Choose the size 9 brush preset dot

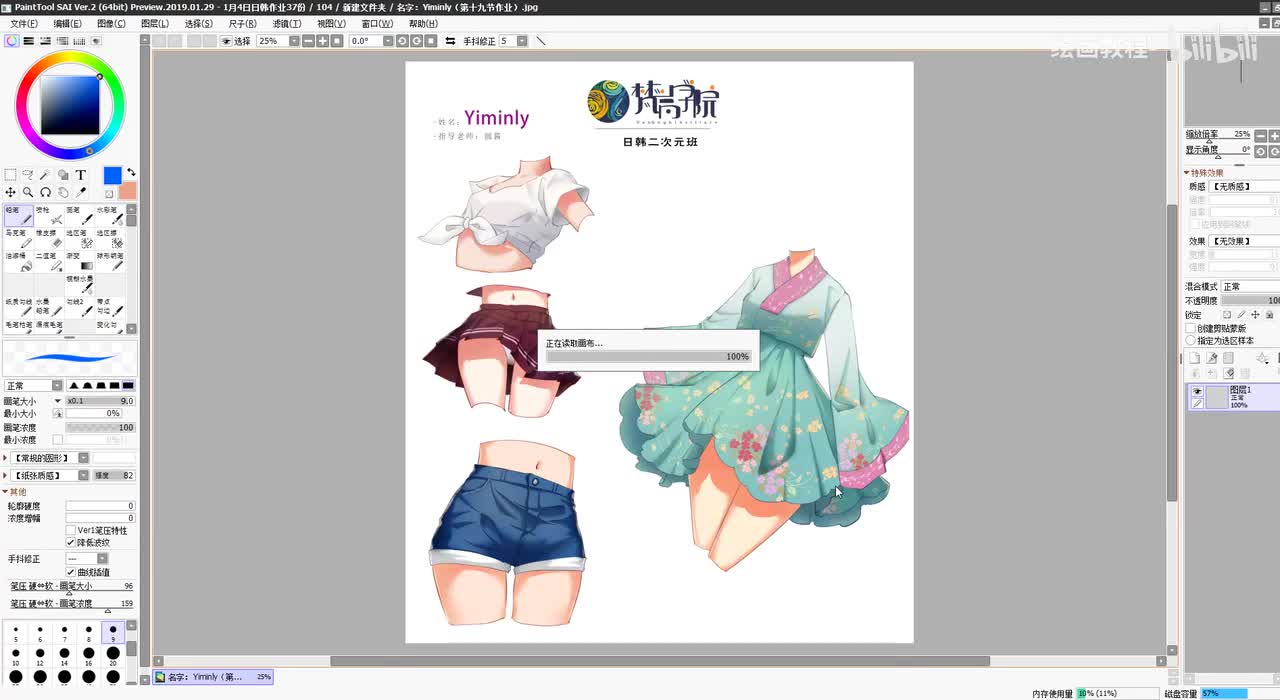click(x=113, y=634)
